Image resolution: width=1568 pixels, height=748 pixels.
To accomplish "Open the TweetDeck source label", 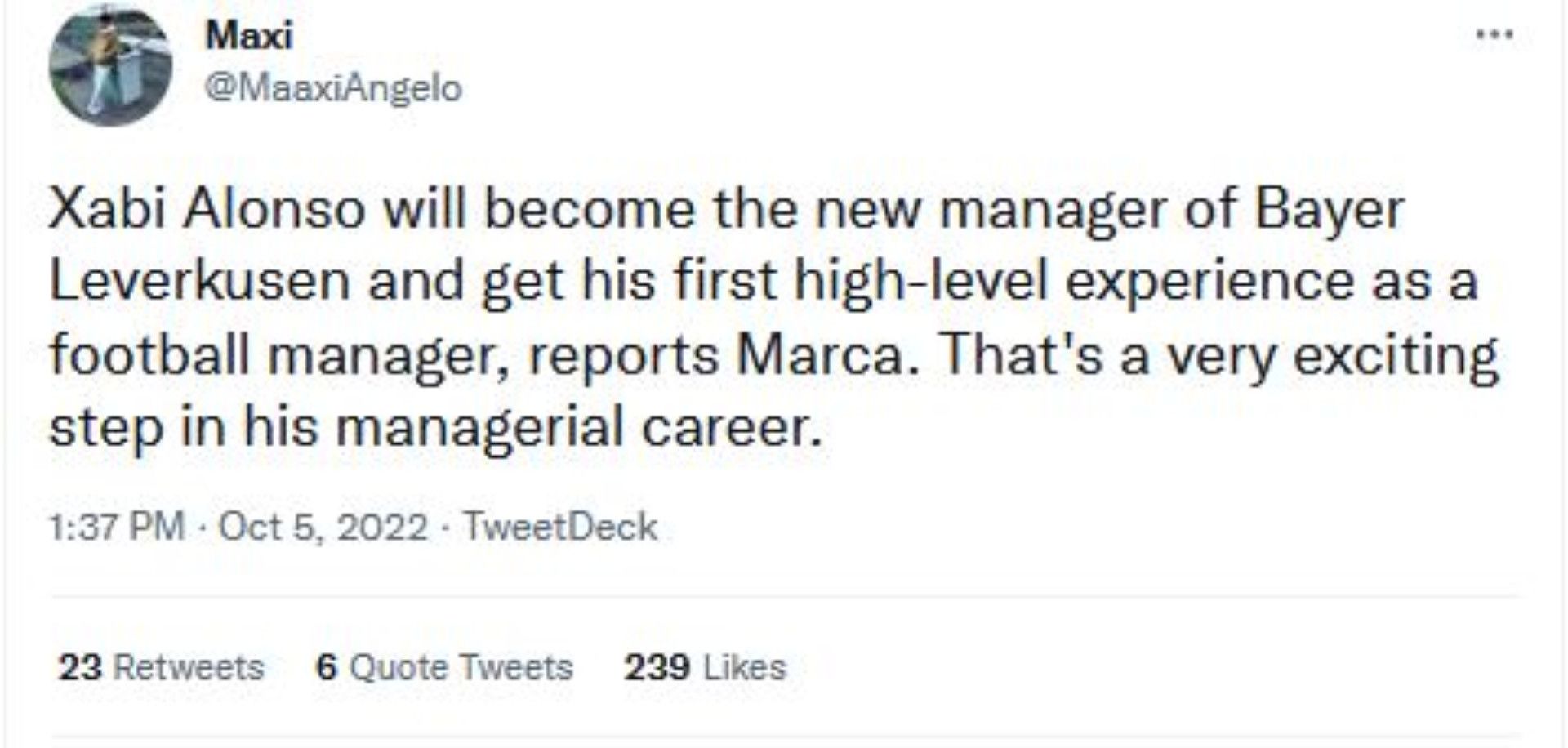I will coord(560,527).
